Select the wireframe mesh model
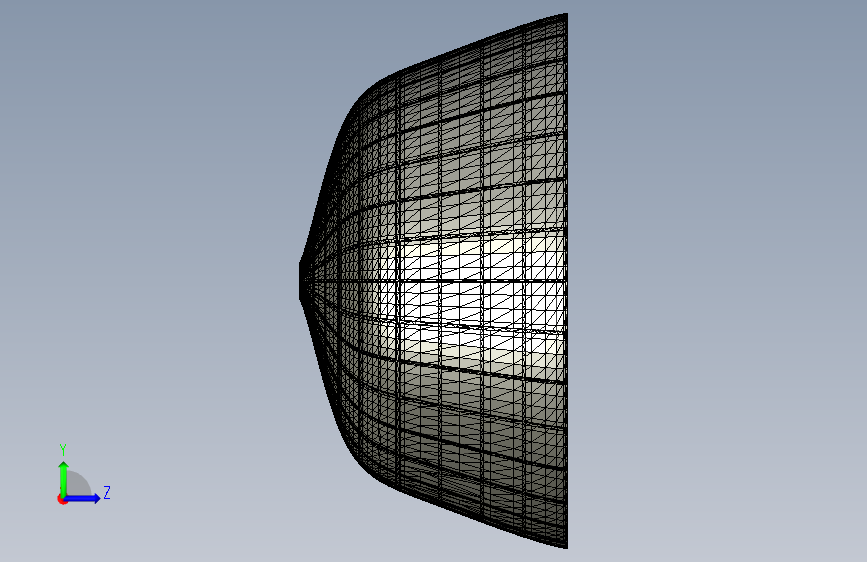867x562 pixels. 434,281
